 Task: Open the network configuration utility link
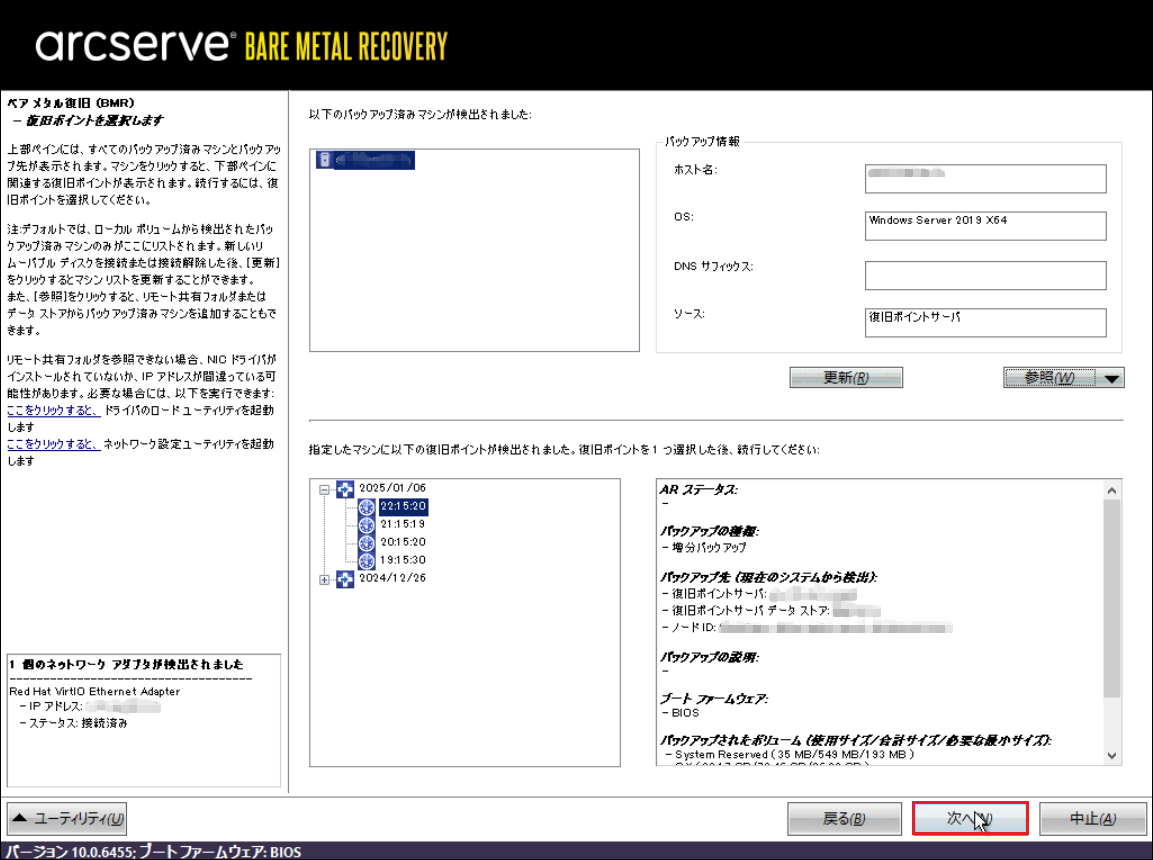pyautogui.click(x=53, y=444)
